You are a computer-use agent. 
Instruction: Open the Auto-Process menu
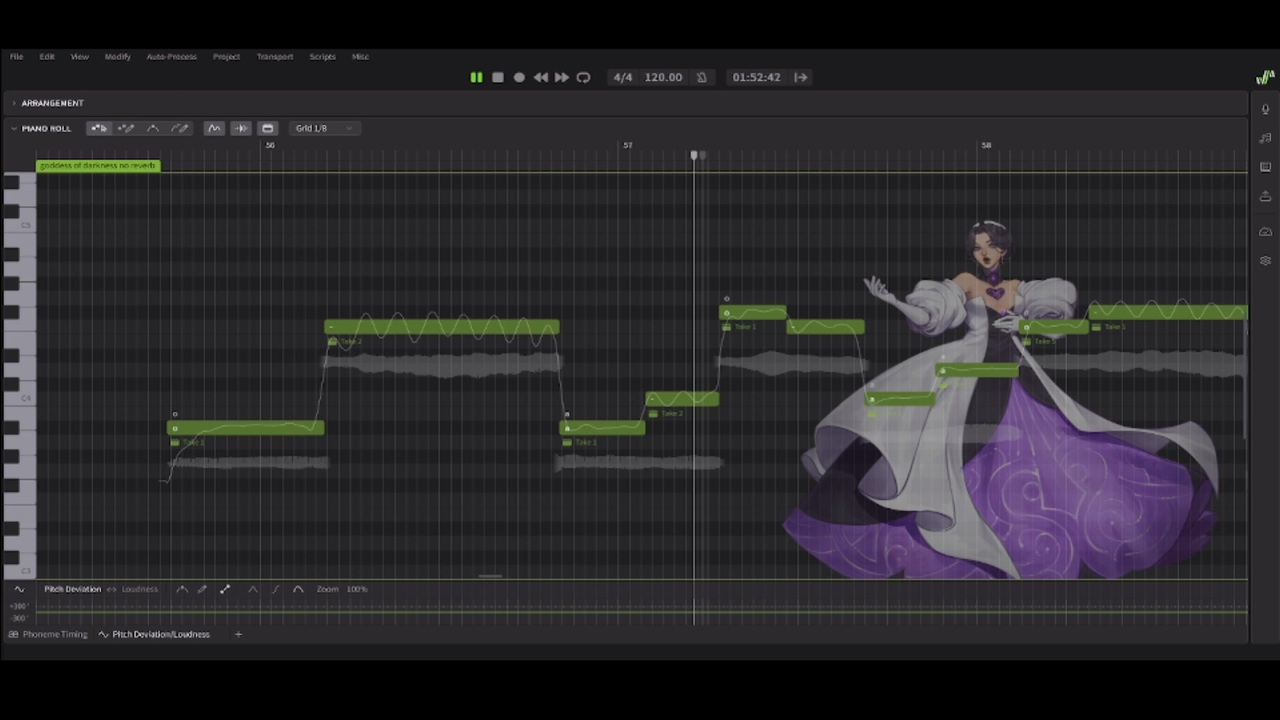point(172,57)
